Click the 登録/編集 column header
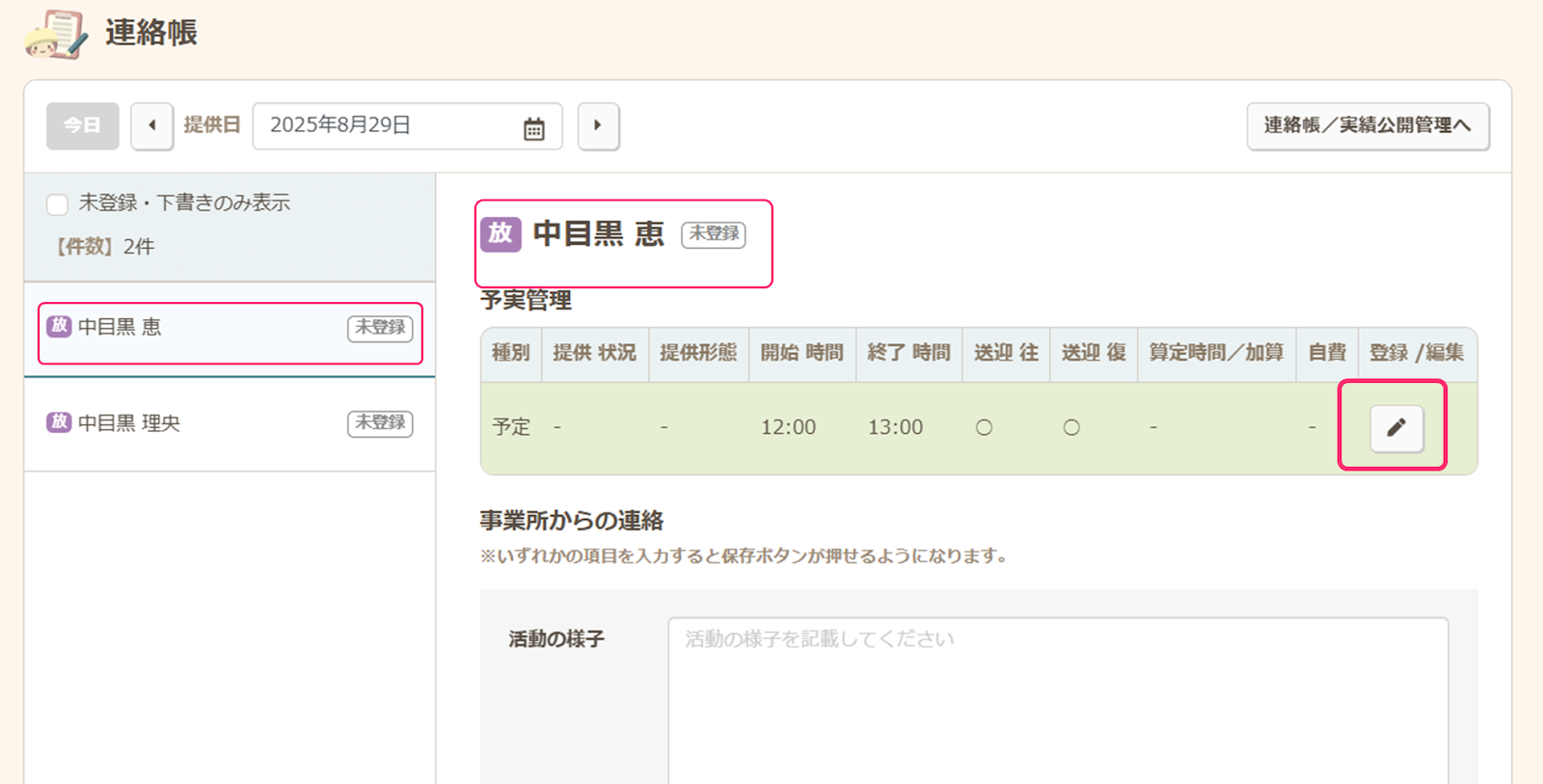This screenshot has width=1543, height=784. click(1416, 353)
